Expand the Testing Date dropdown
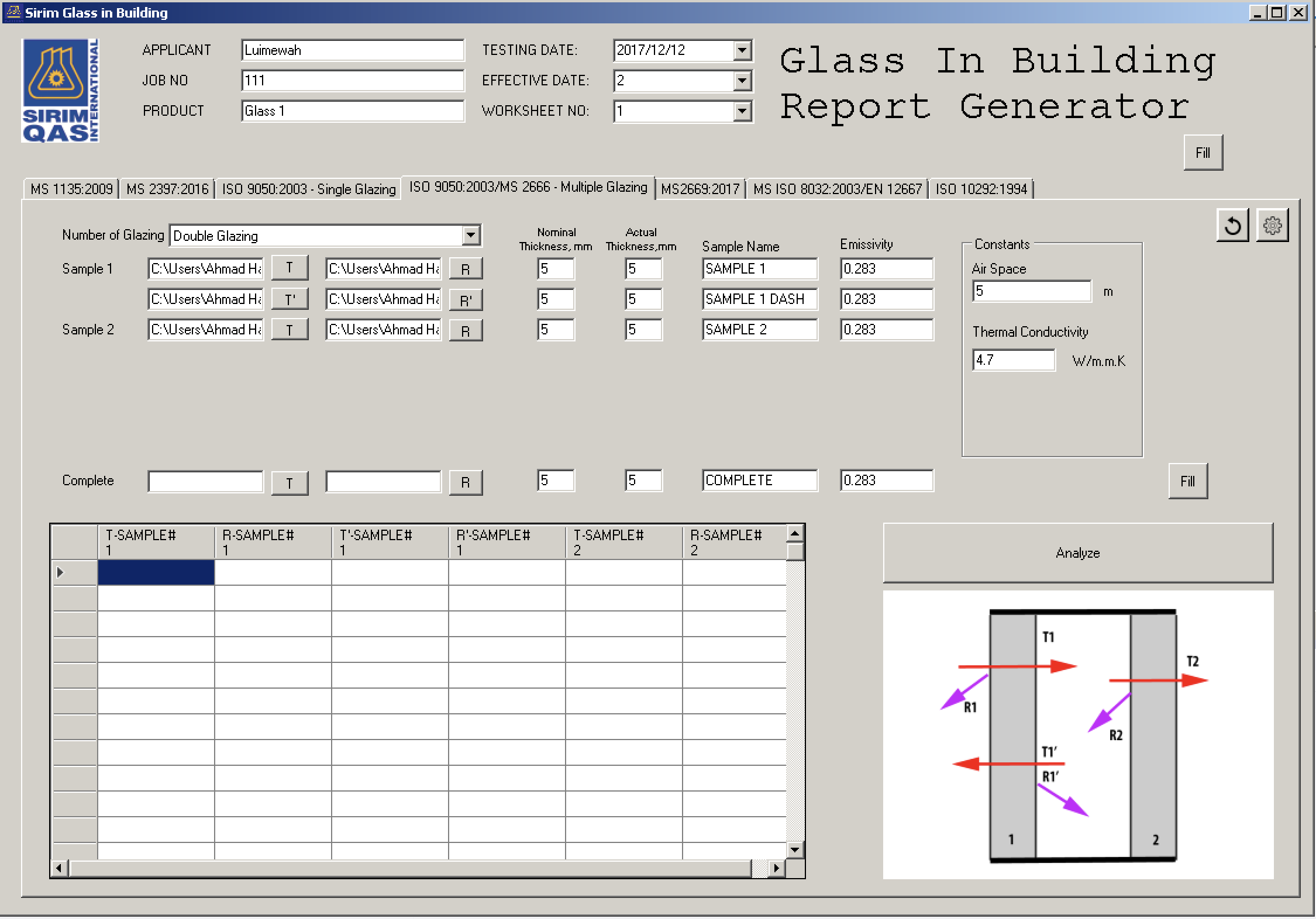Image resolution: width=1316 pixels, height=919 pixels. tap(742, 50)
